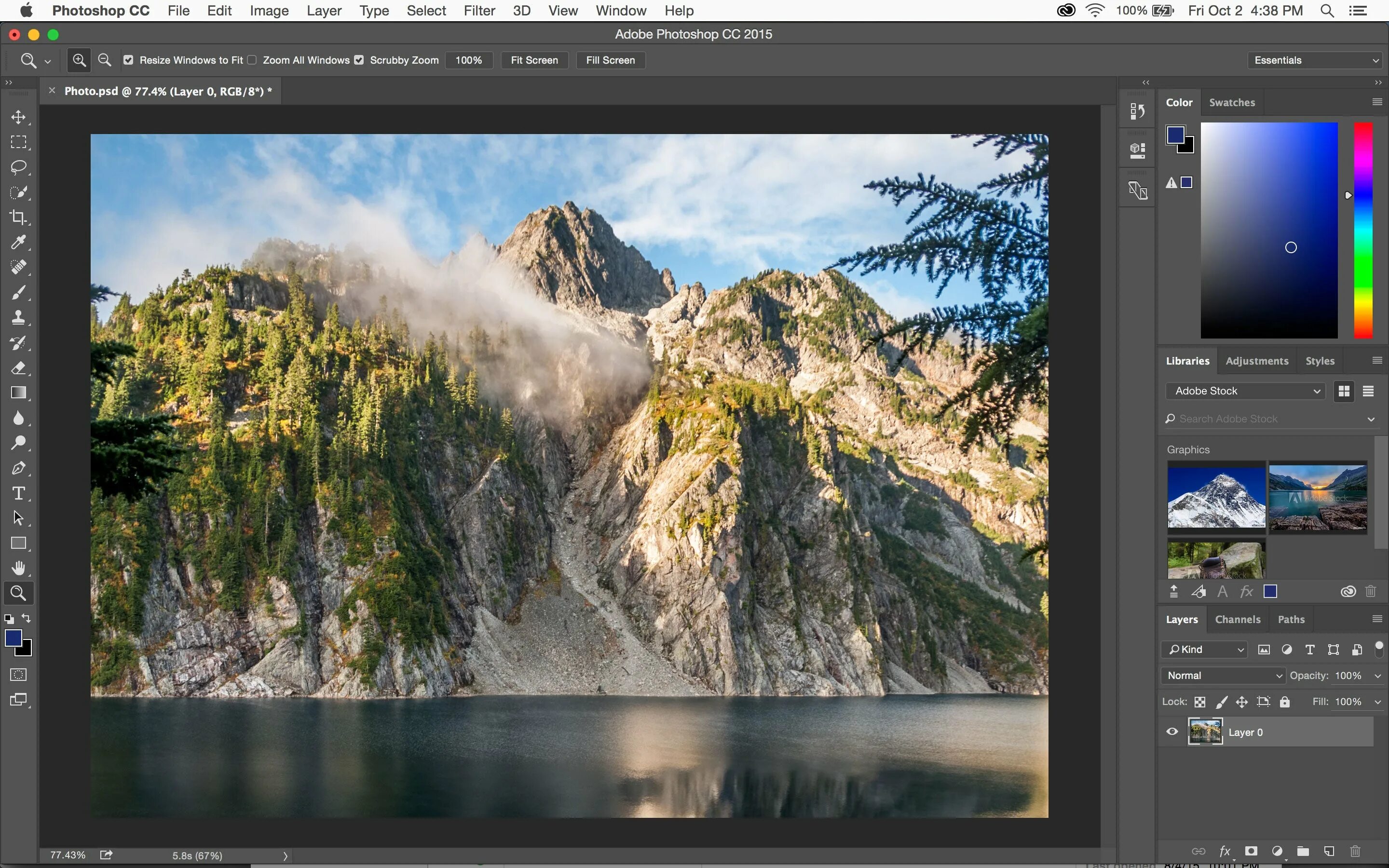Click the Foreground color swatch

coord(13,640)
